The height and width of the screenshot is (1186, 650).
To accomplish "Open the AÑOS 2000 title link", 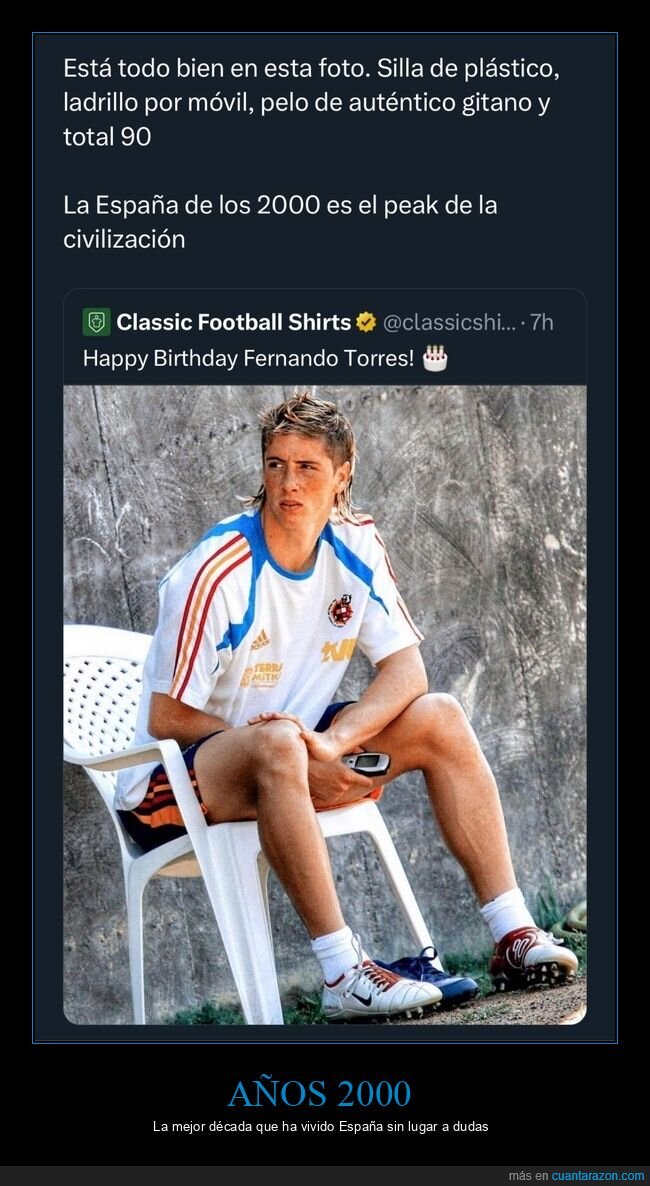I will coord(324,1094).
